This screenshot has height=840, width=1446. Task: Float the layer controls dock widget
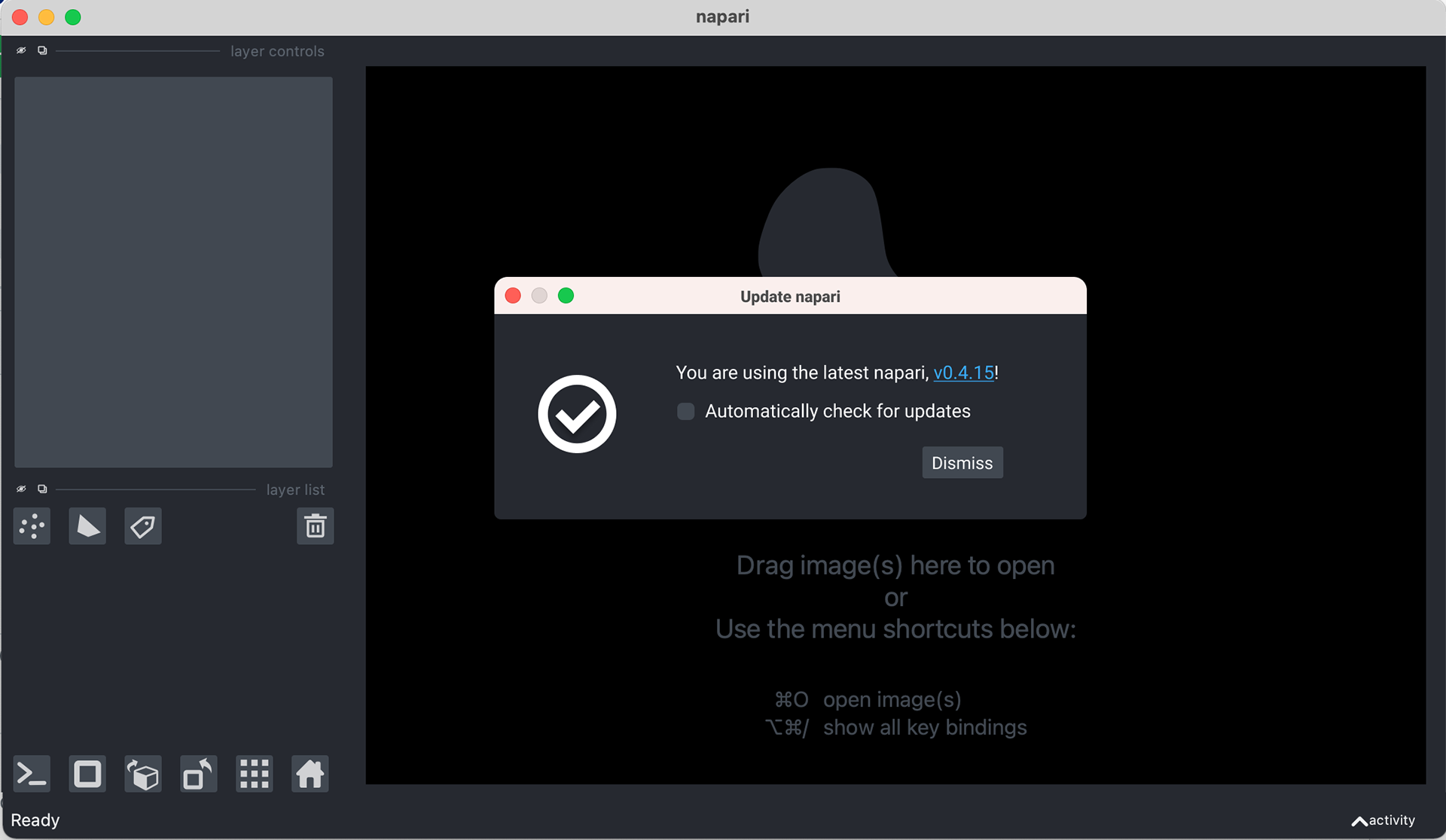tap(42, 50)
